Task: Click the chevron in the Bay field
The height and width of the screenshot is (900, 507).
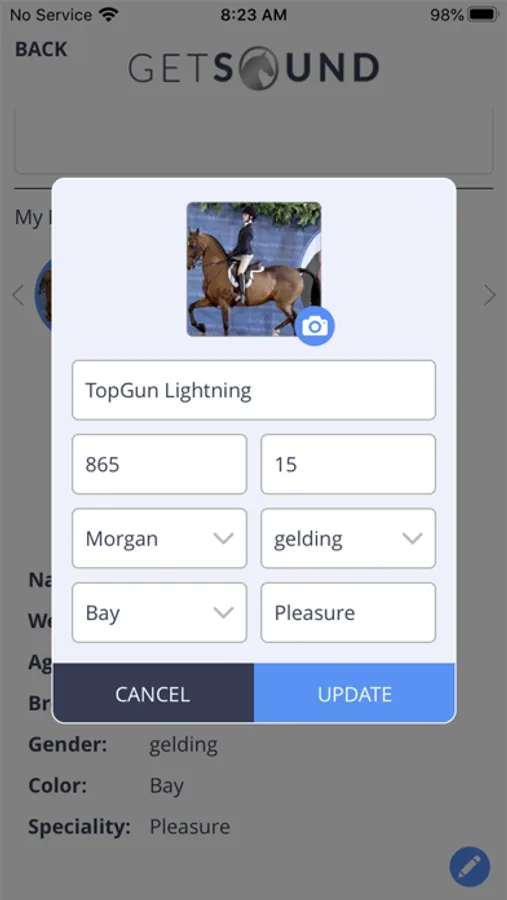Action: coord(223,612)
